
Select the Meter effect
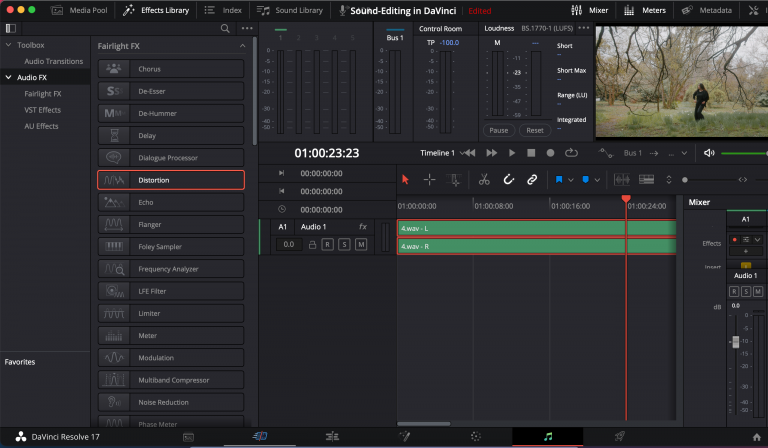pyautogui.click(x=171, y=335)
